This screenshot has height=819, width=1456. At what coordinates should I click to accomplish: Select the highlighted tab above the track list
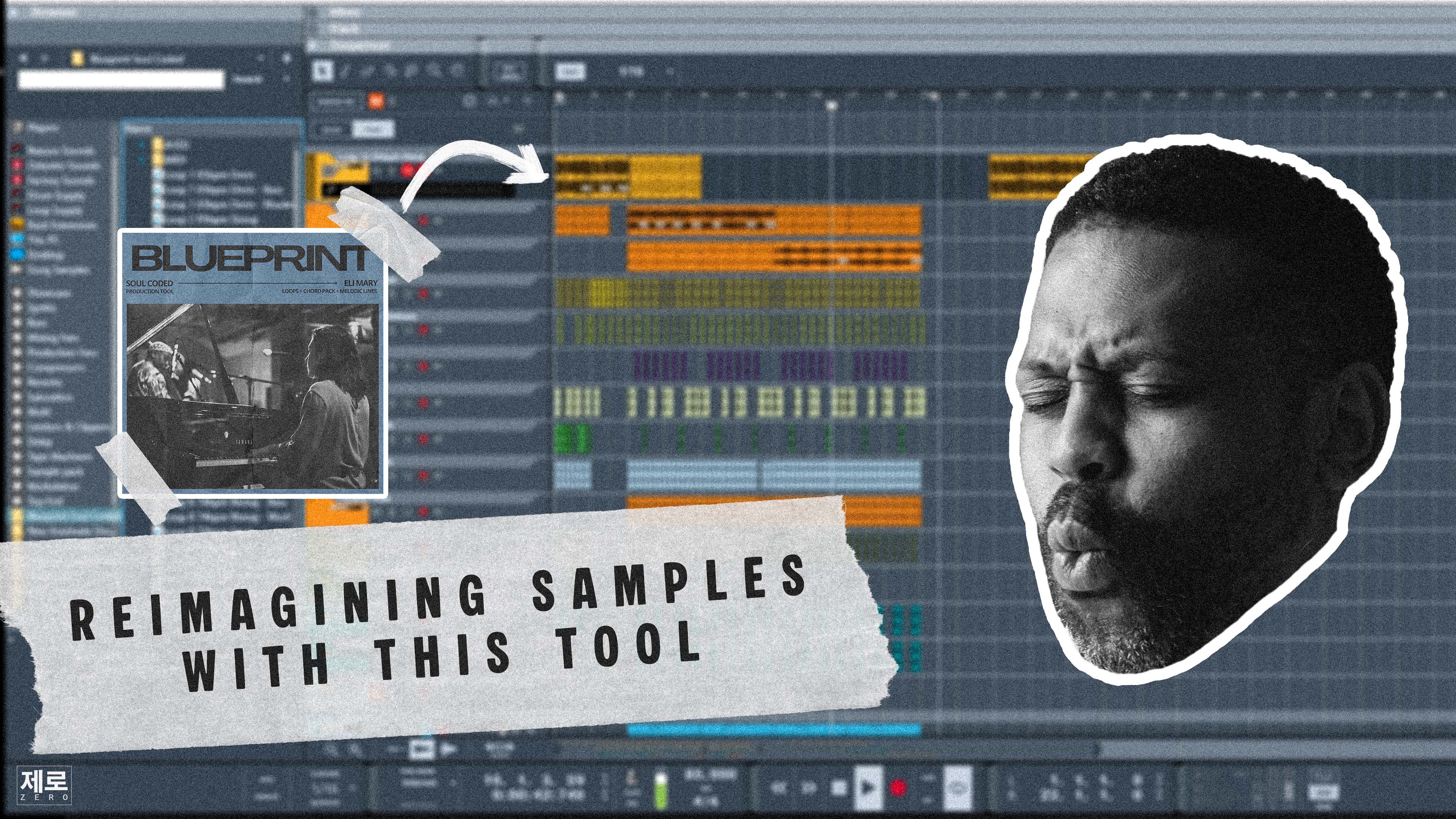pyautogui.click(x=373, y=129)
